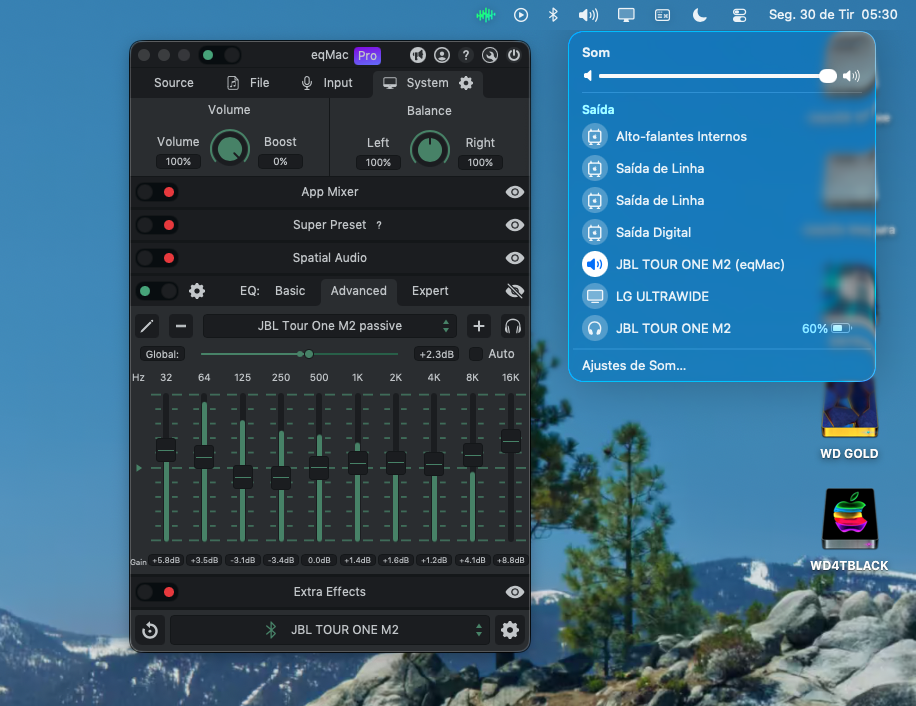
Task: Click the keyboard input icon in menu bar
Action: click(x=662, y=15)
